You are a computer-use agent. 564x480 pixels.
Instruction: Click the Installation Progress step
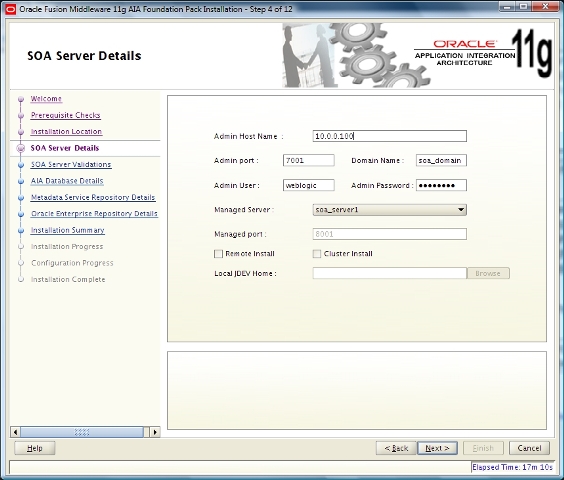[x=67, y=247]
